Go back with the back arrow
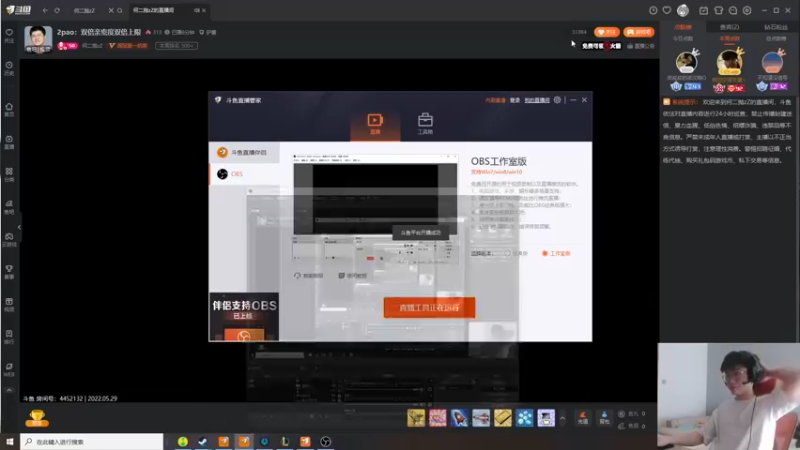Screen dimensions: 800x450 (x=45, y=10)
